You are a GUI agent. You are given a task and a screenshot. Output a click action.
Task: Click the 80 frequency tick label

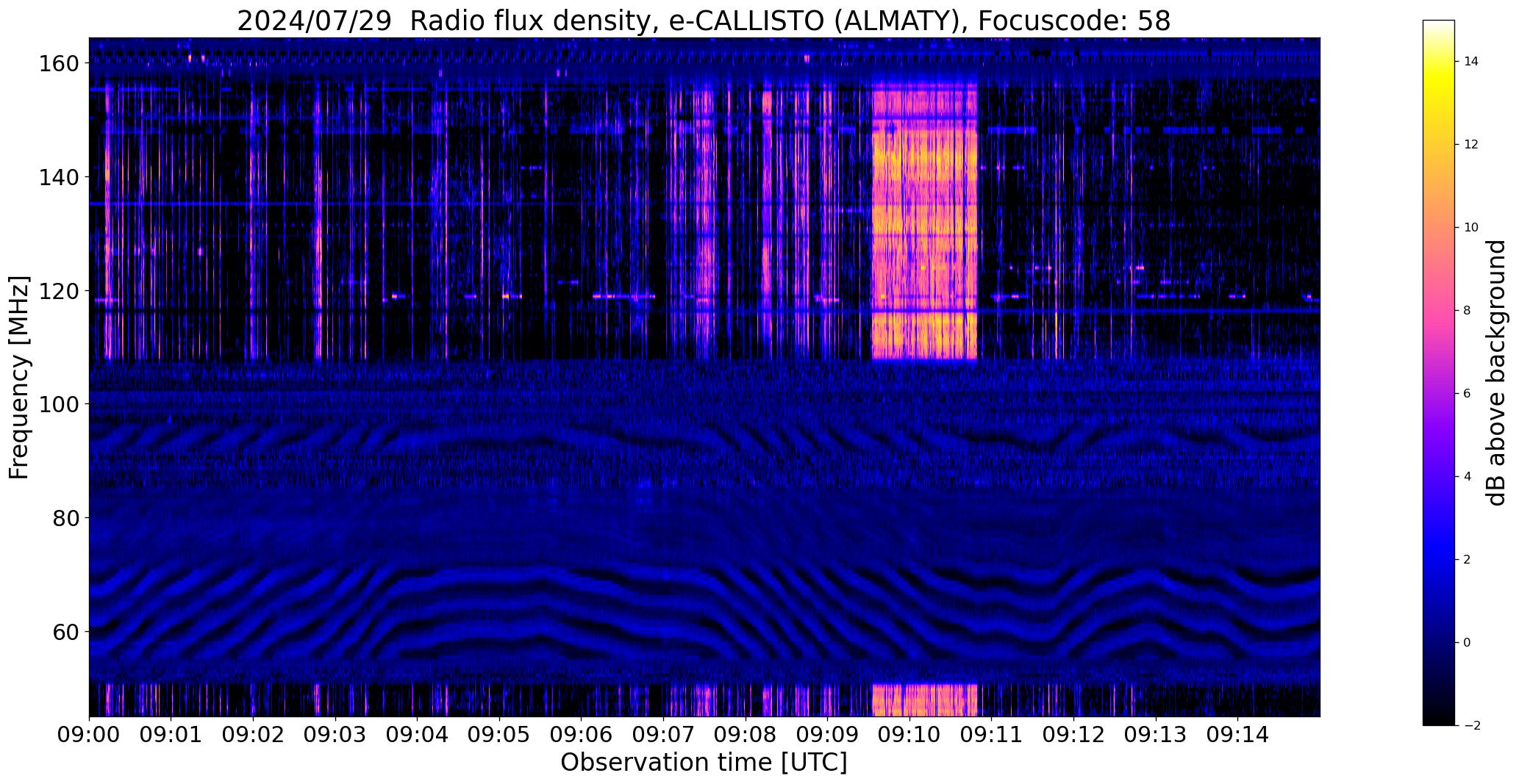65,518
